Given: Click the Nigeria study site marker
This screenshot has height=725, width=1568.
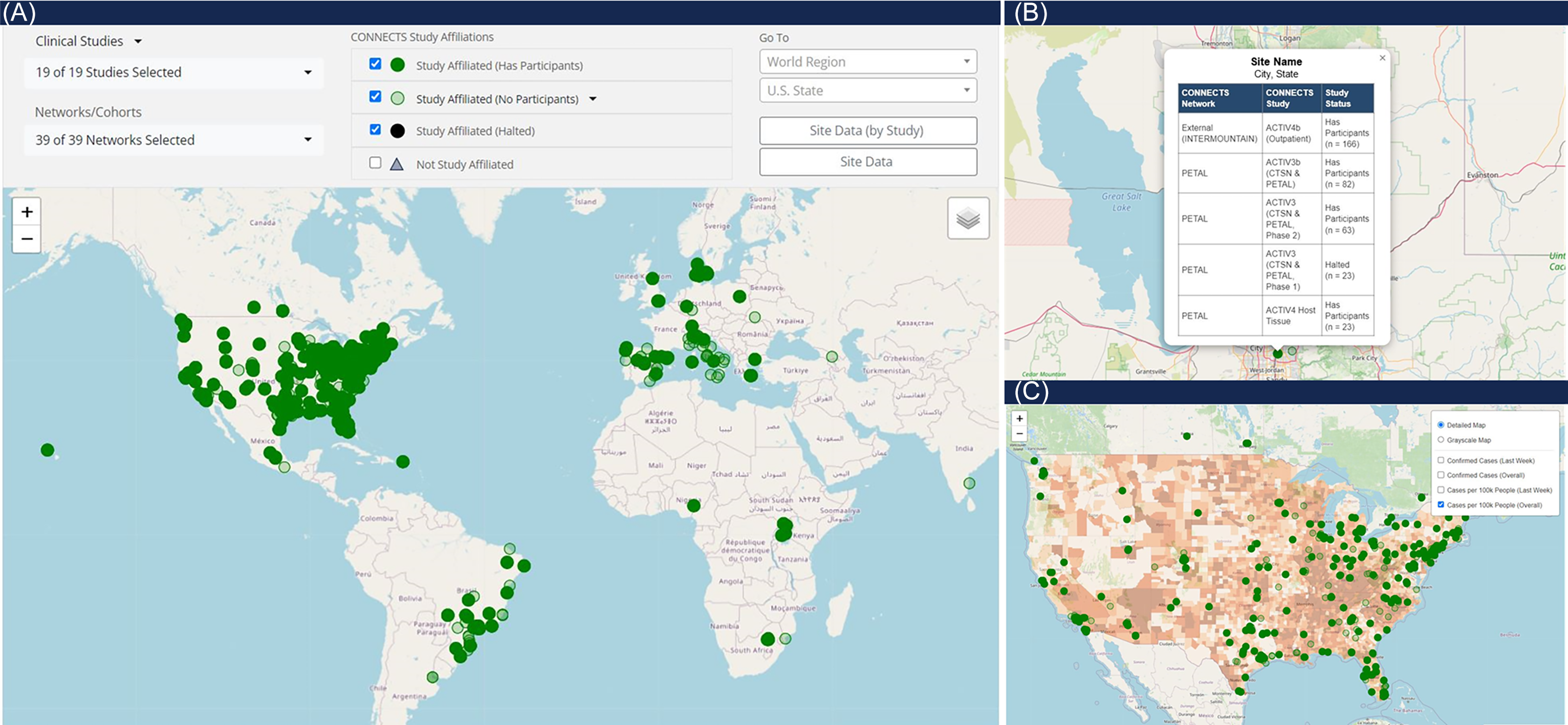Looking at the screenshot, I should point(693,505).
